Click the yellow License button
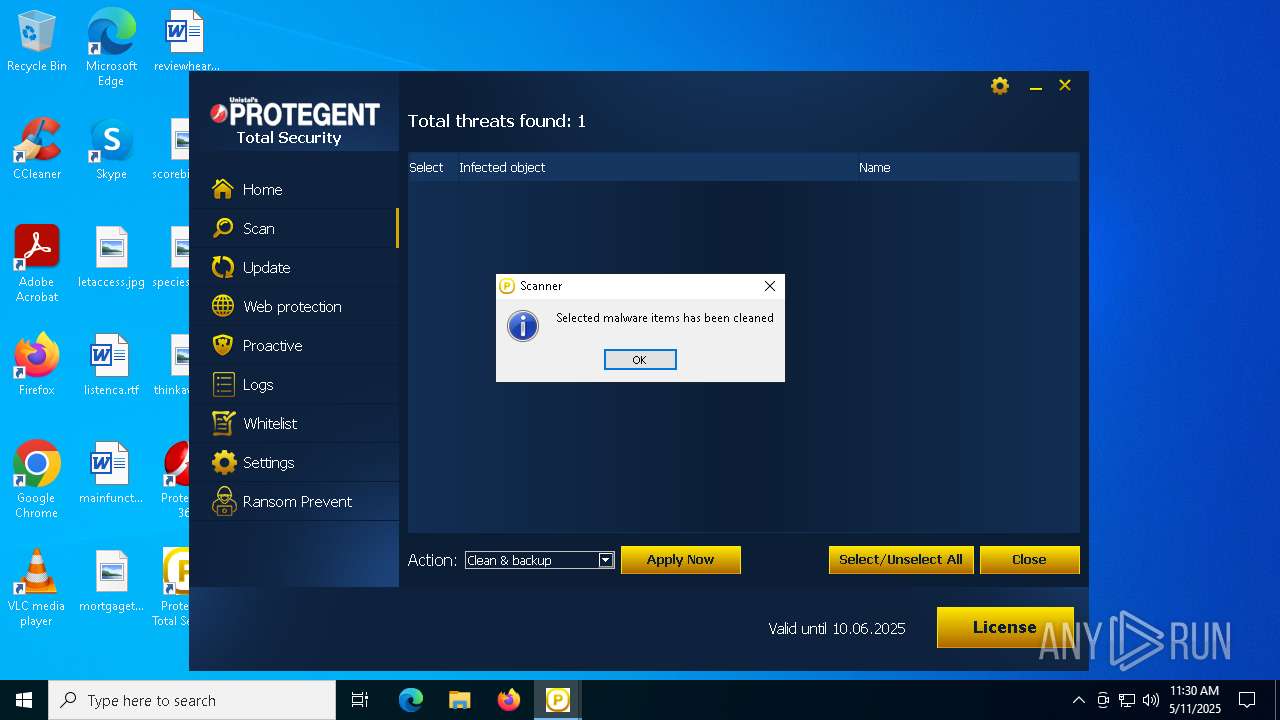The width and height of the screenshot is (1280, 720). pos(1005,627)
